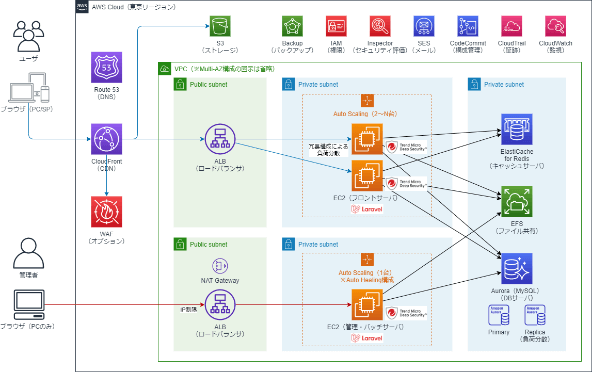Select the CloudTrail icon

point(512,26)
